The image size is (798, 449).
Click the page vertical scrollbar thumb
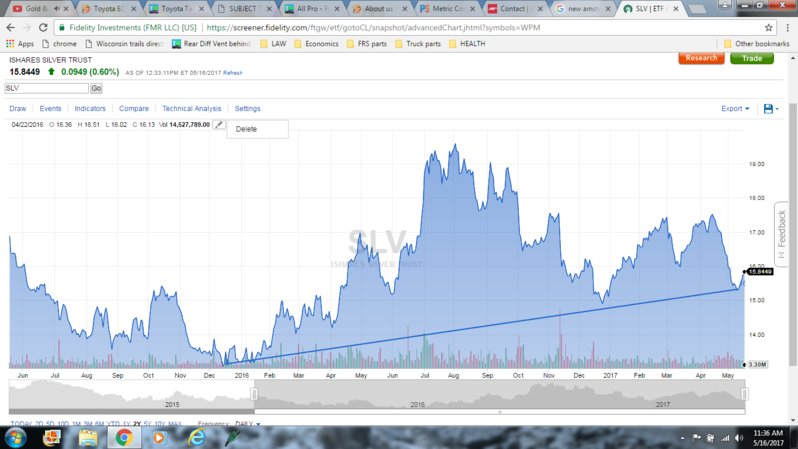[x=792, y=234]
